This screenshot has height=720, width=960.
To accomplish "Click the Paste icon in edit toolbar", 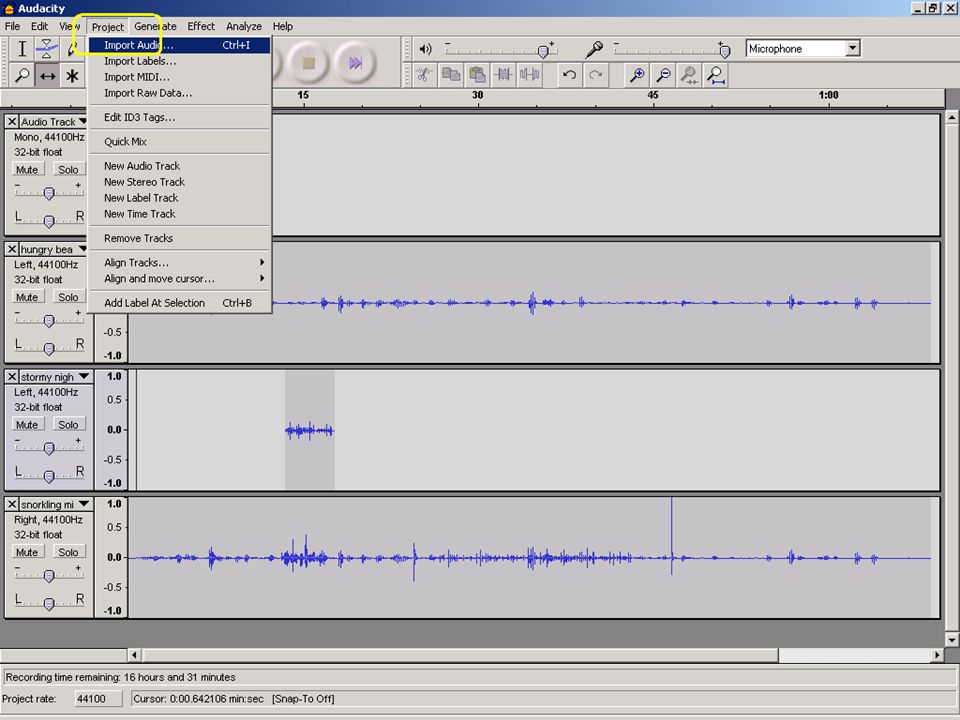I will pos(477,75).
